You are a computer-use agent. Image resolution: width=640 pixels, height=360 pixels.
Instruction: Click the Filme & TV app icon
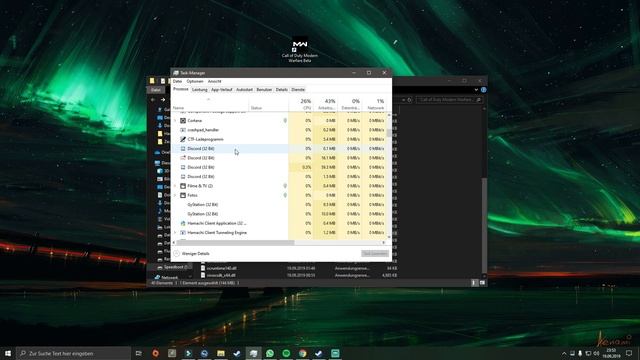183,186
